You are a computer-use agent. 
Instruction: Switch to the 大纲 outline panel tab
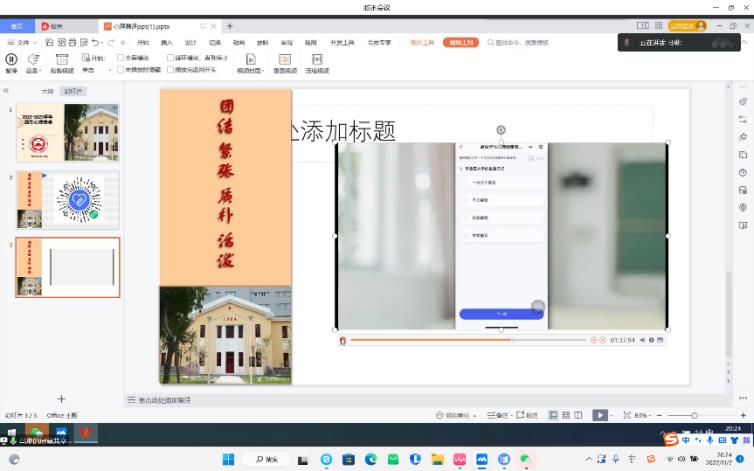tap(47, 90)
